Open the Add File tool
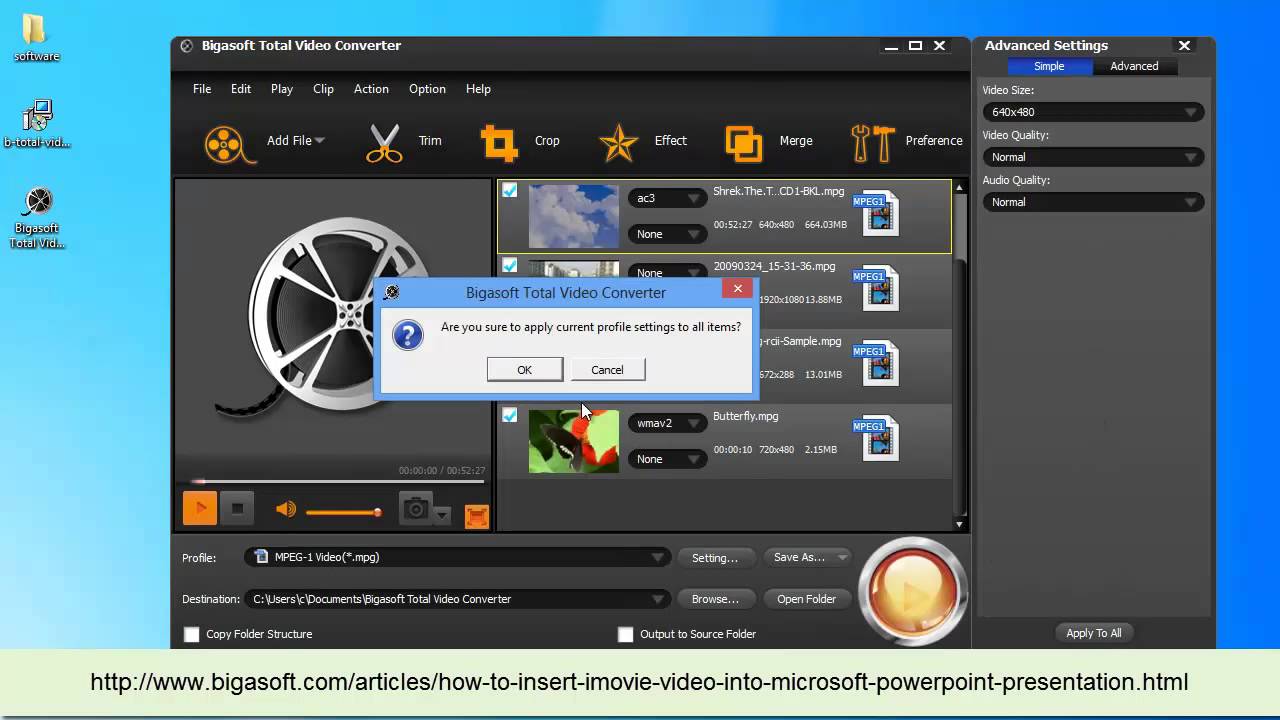The width and height of the screenshot is (1280, 720). pyautogui.click(x=287, y=140)
